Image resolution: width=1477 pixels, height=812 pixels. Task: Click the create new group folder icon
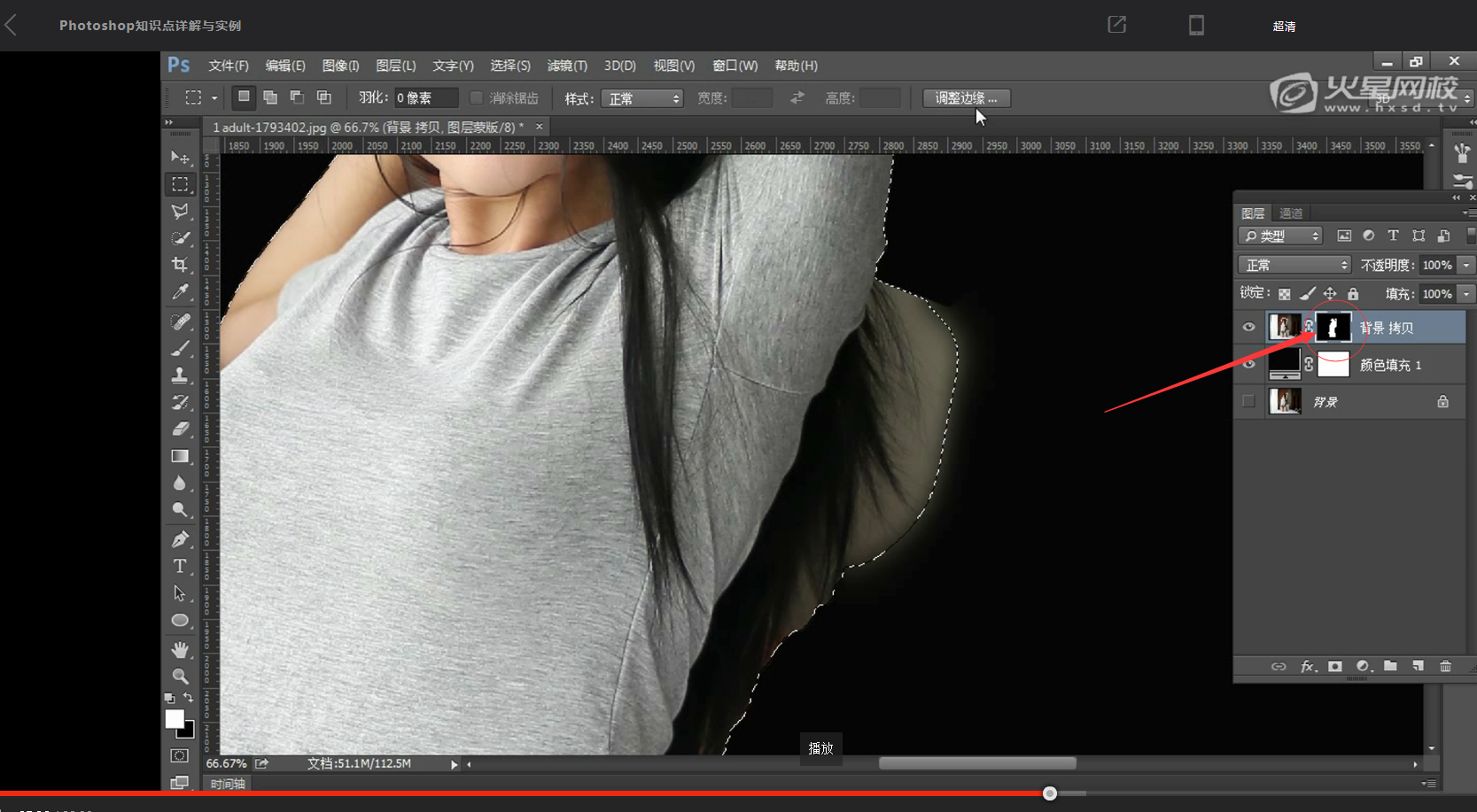click(1390, 666)
